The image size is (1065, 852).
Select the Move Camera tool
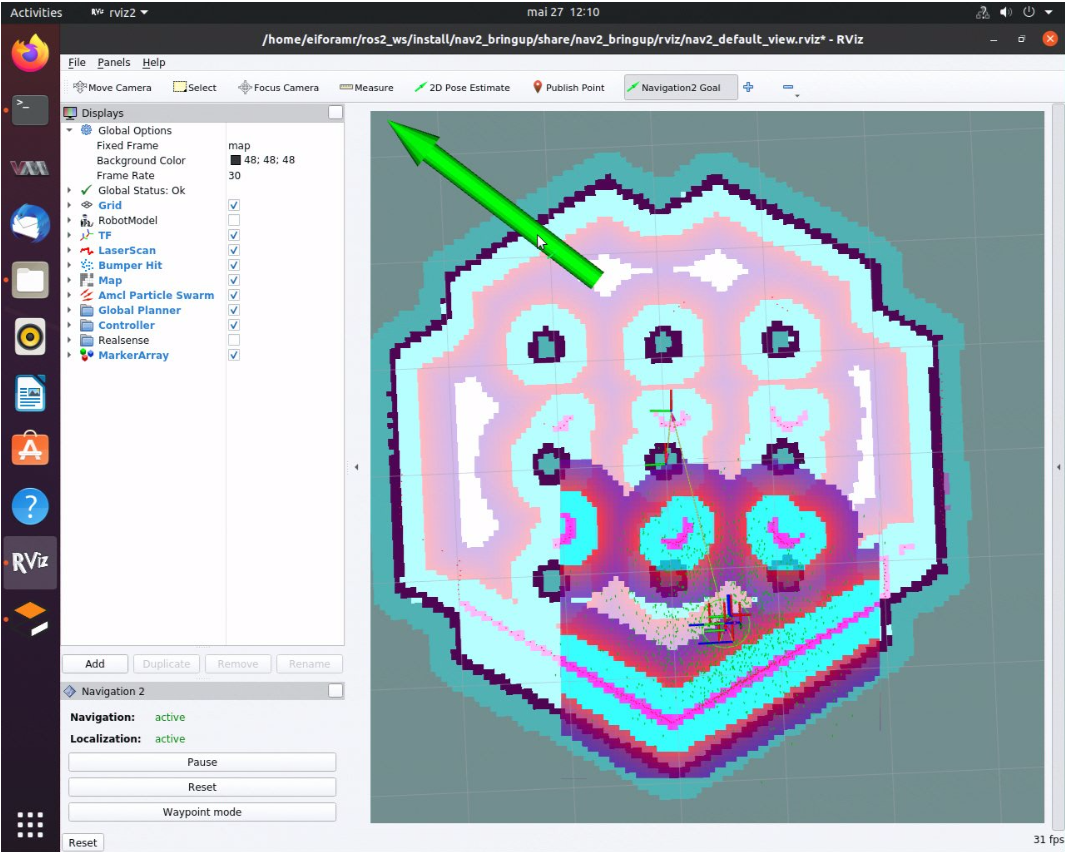[111, 88]
